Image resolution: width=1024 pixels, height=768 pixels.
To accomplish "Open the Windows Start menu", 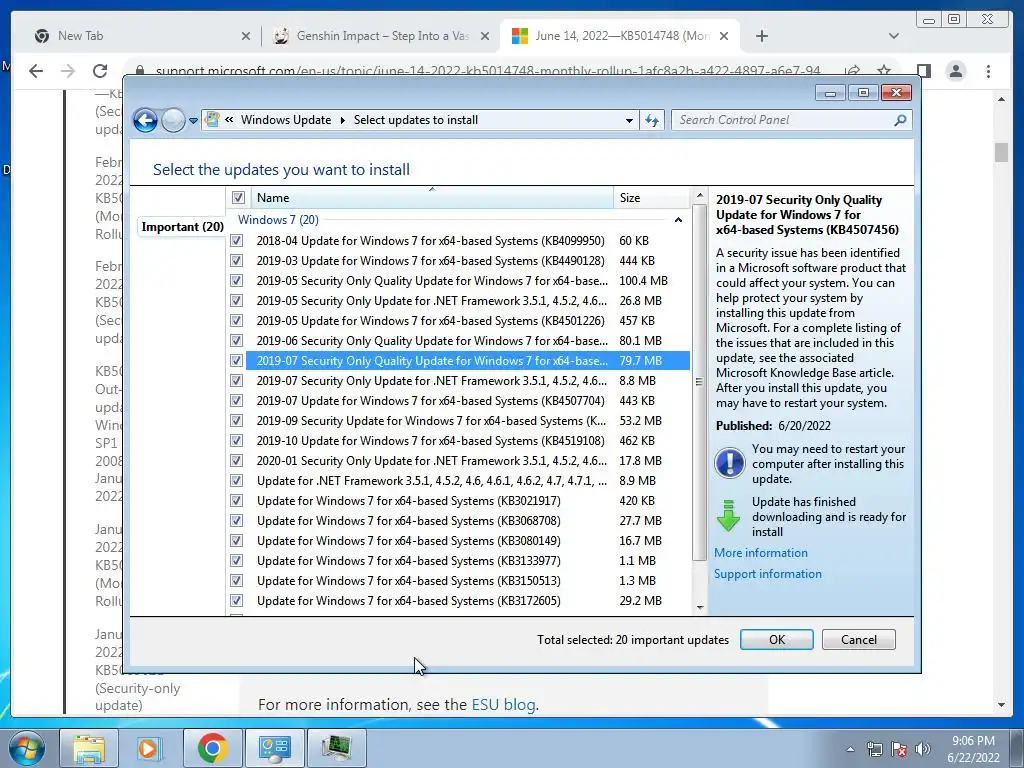I will [x=27, y=748].
